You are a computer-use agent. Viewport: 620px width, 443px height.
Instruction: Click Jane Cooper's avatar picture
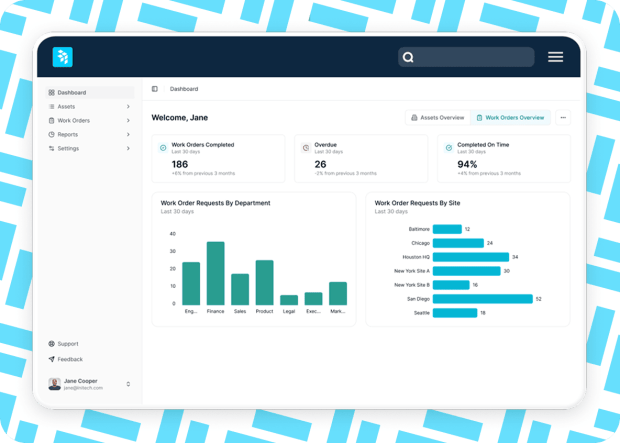[x=55, y=384]
